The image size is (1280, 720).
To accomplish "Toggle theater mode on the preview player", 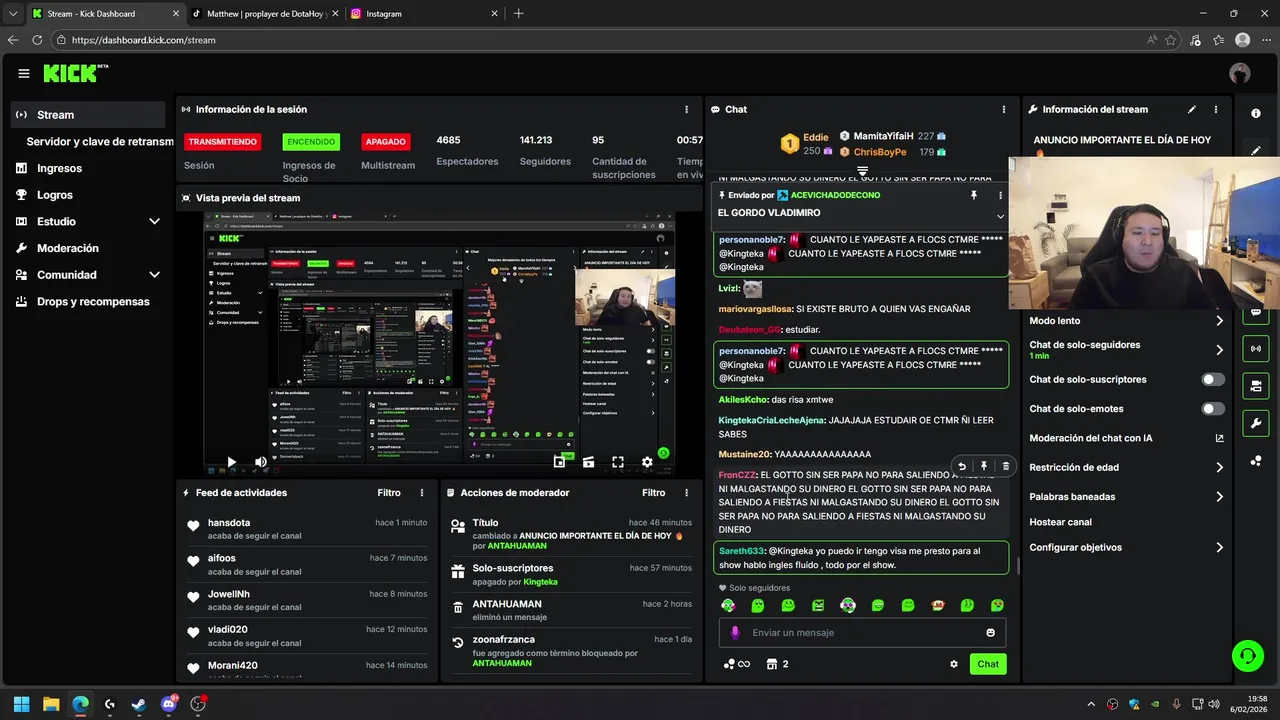I will 588,462.
